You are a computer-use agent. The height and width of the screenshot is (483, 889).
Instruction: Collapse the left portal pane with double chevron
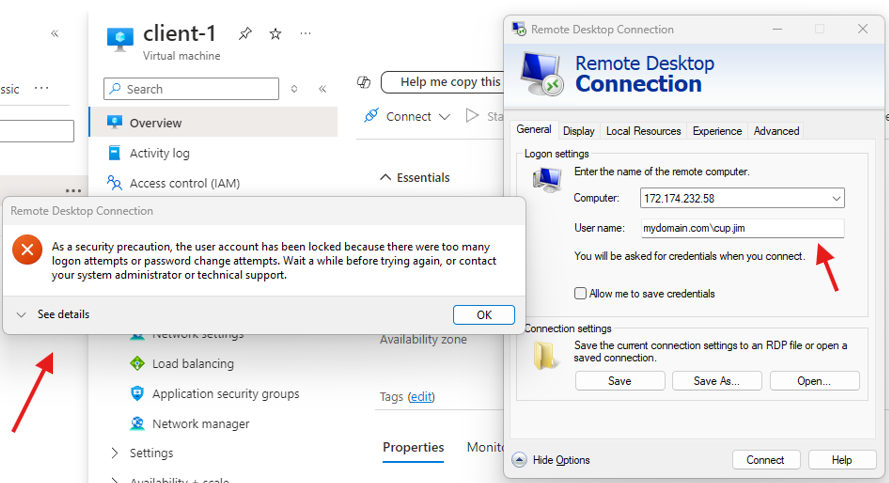click(54, 33)
